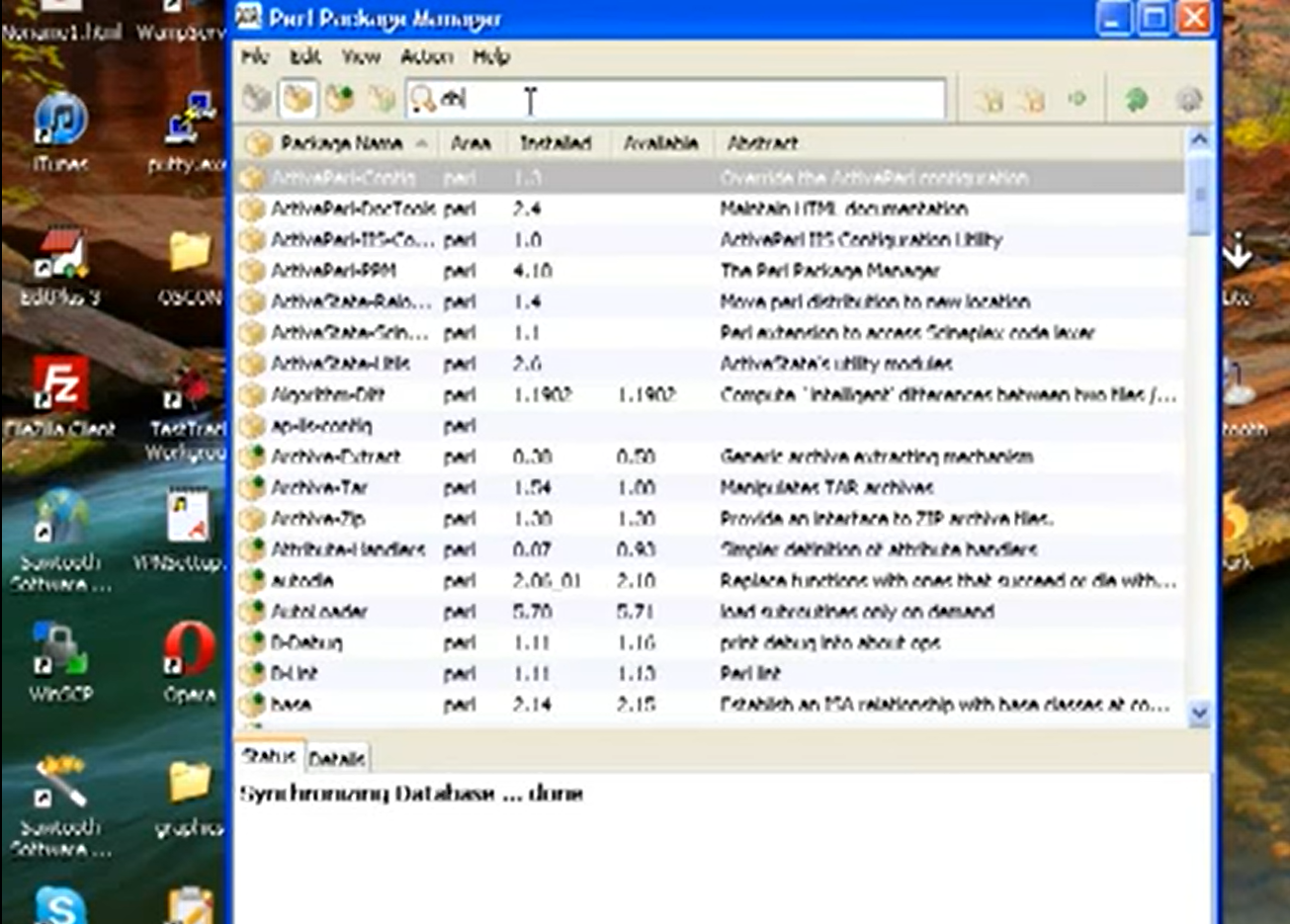The image size is (1290, 924).
Task: Click the mark for install toolbar icon
Action: pos(989,100)
